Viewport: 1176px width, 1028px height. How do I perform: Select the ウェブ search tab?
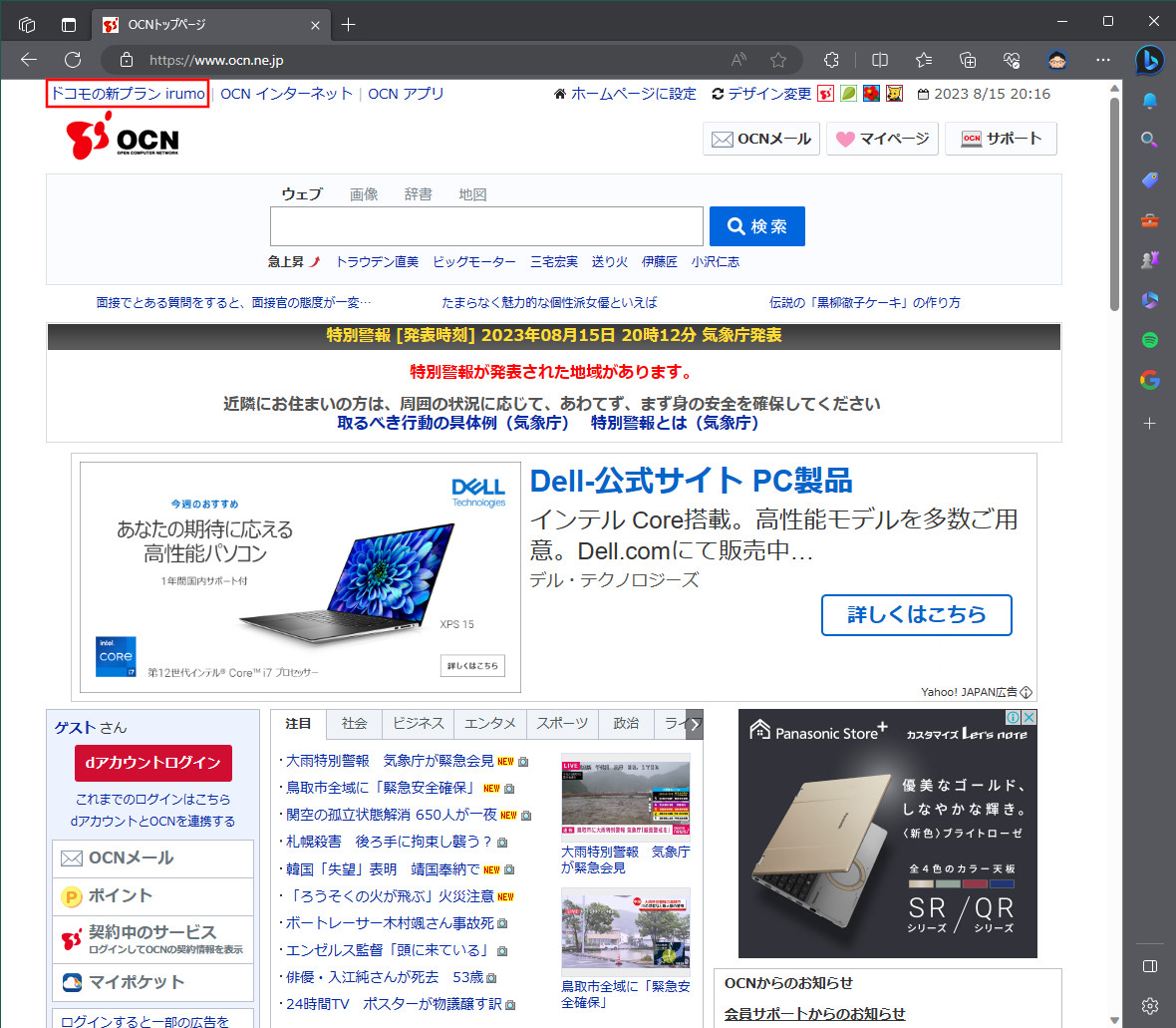(x=302, y=194)
